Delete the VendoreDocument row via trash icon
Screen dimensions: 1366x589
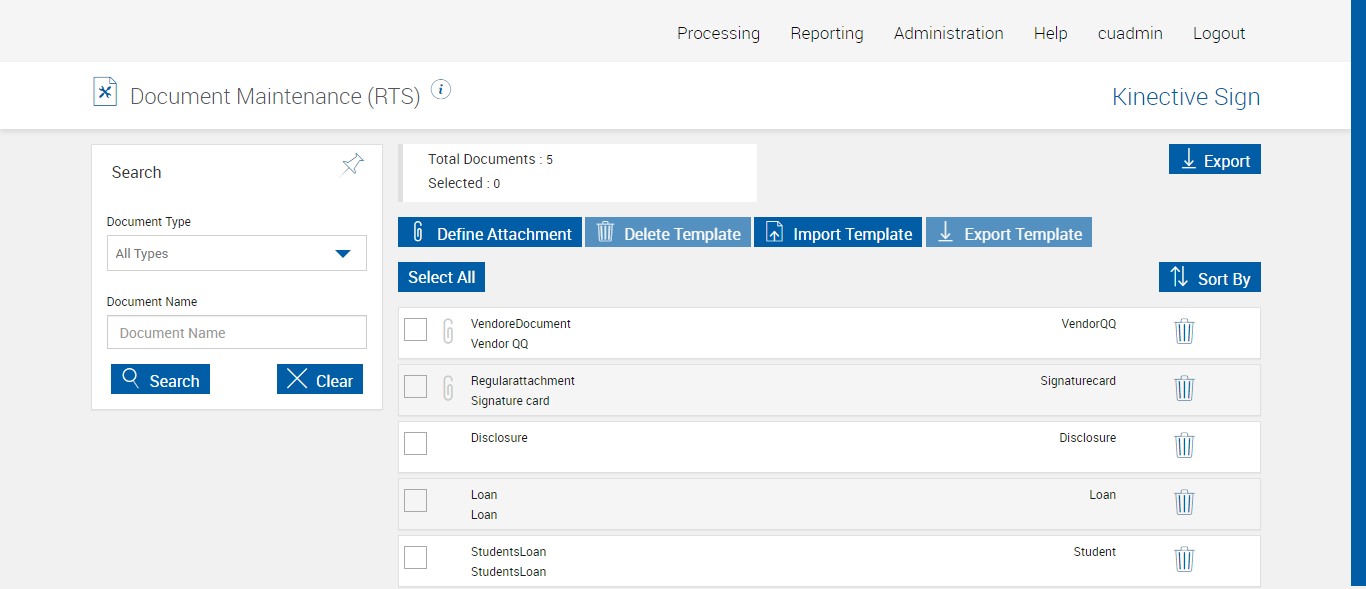pyautogui.click(x=1184, y=331)
